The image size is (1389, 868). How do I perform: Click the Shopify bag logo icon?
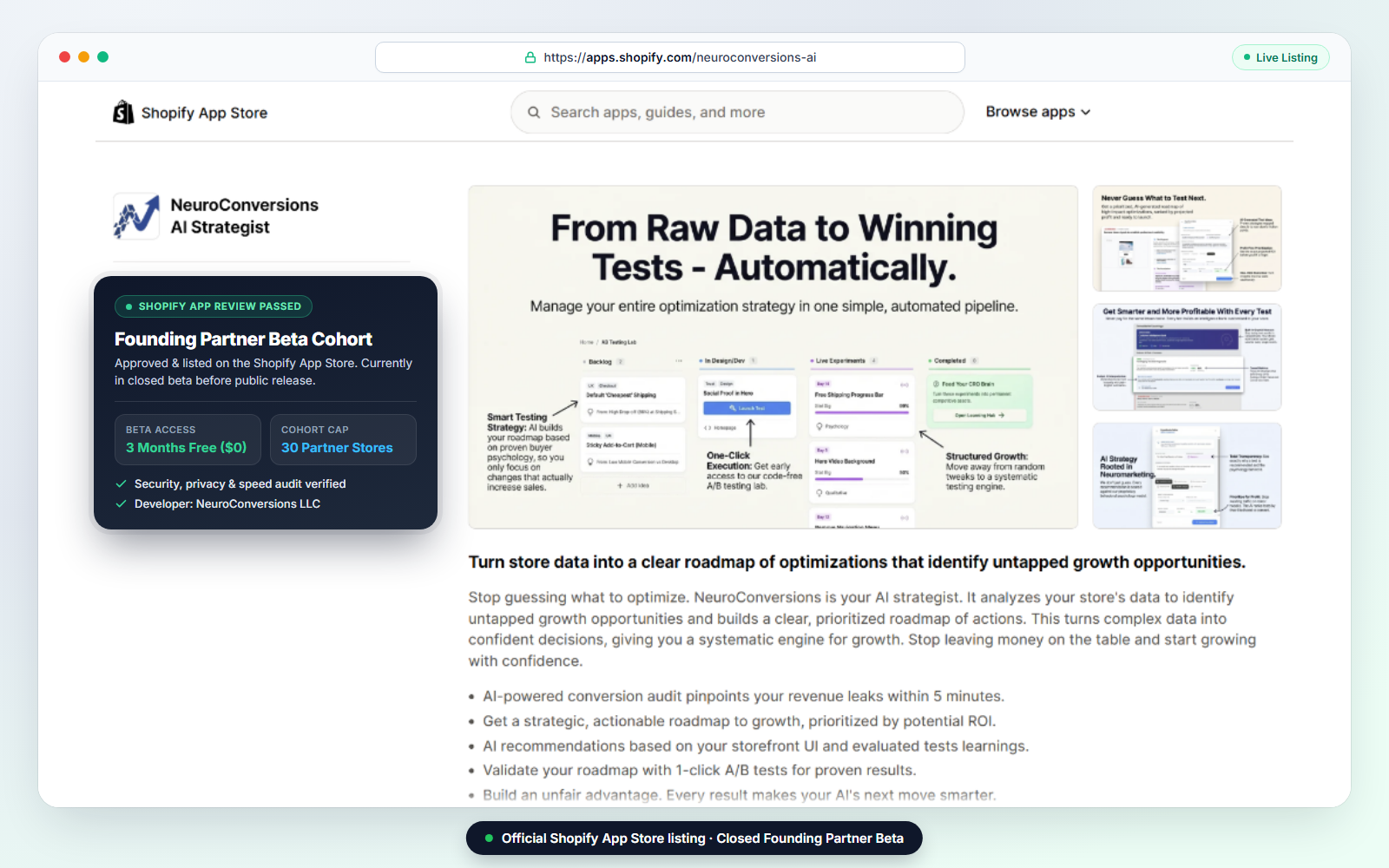[x=123, y=112]
